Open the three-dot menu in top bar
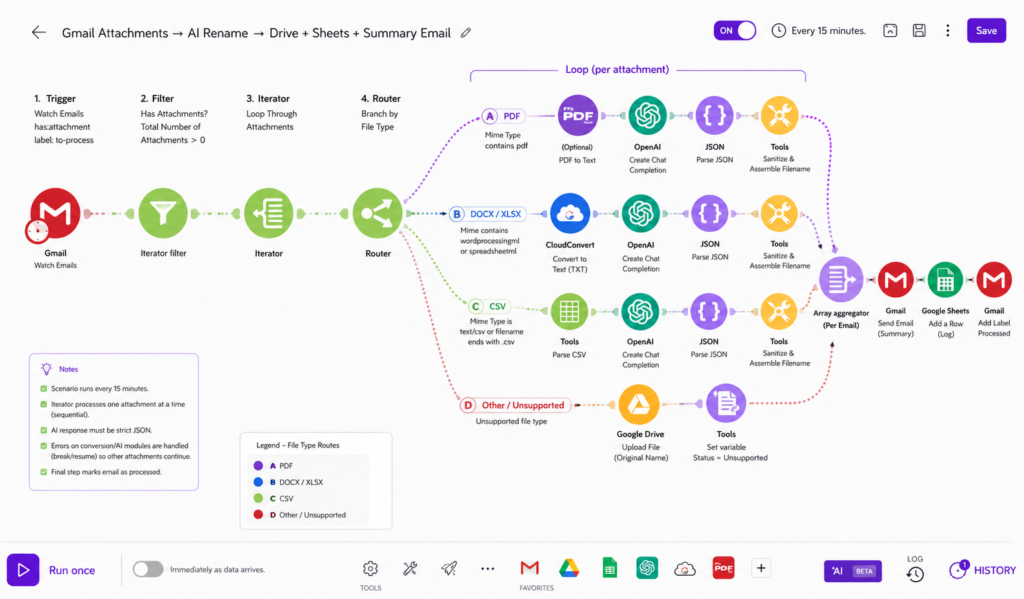Screen dimensions: 1024x599 tap(948, 31)
